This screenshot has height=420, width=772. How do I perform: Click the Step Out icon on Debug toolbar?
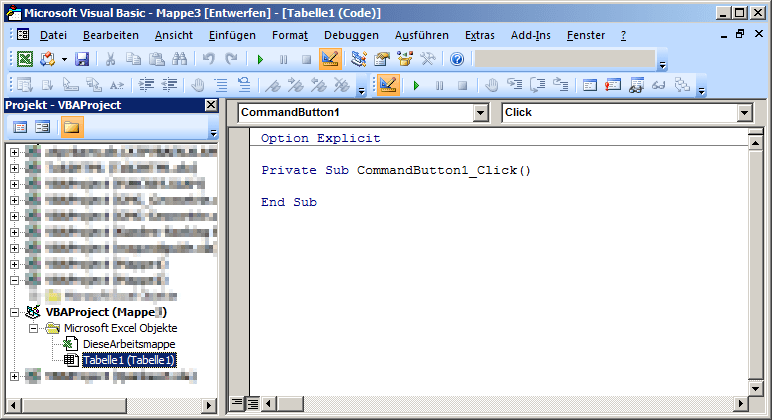click(561, 86)
